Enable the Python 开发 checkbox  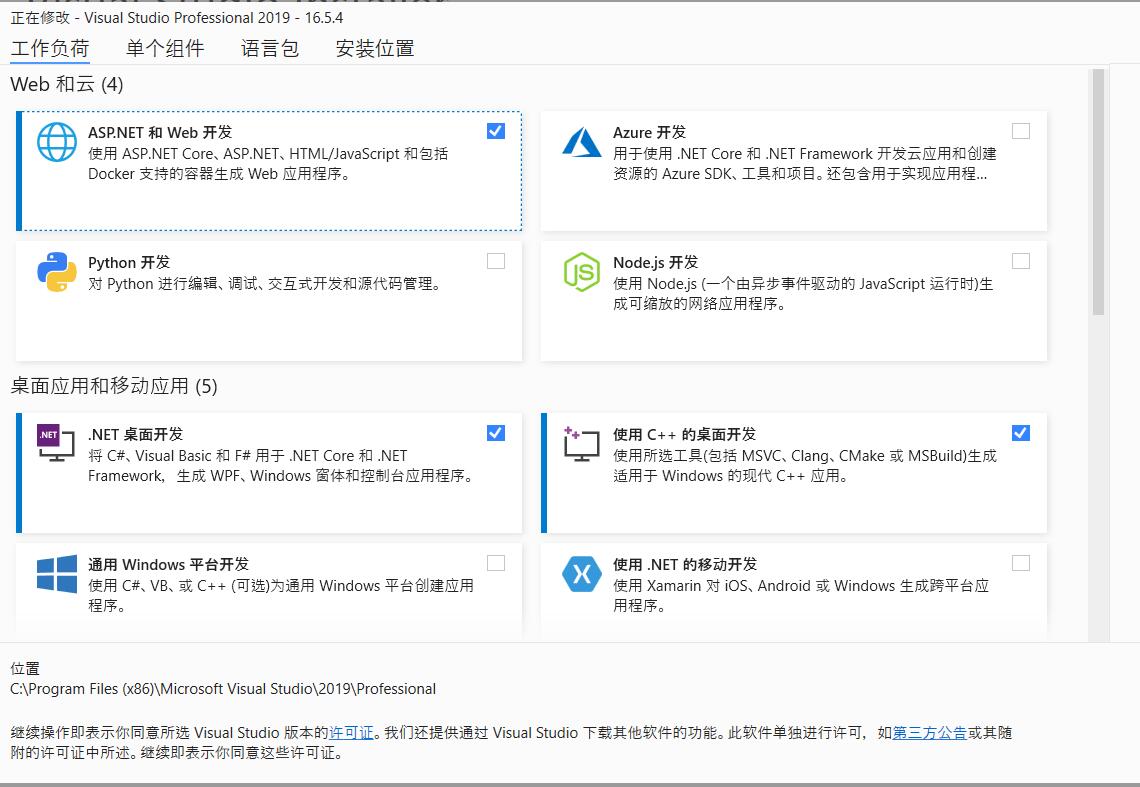(496, 260)
